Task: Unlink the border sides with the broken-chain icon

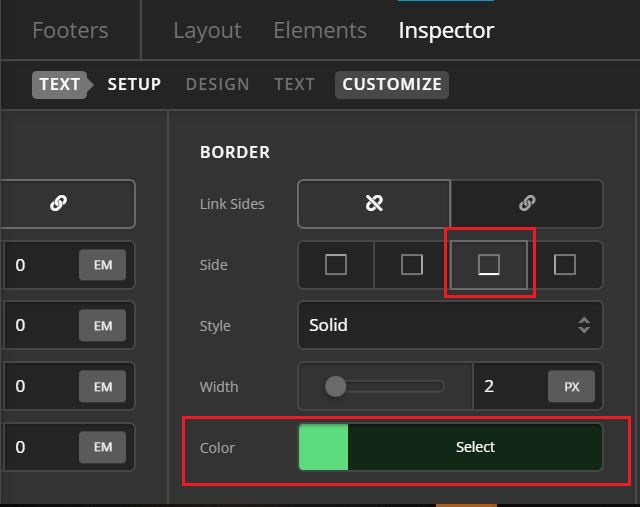Action: (x=374, y=203)
